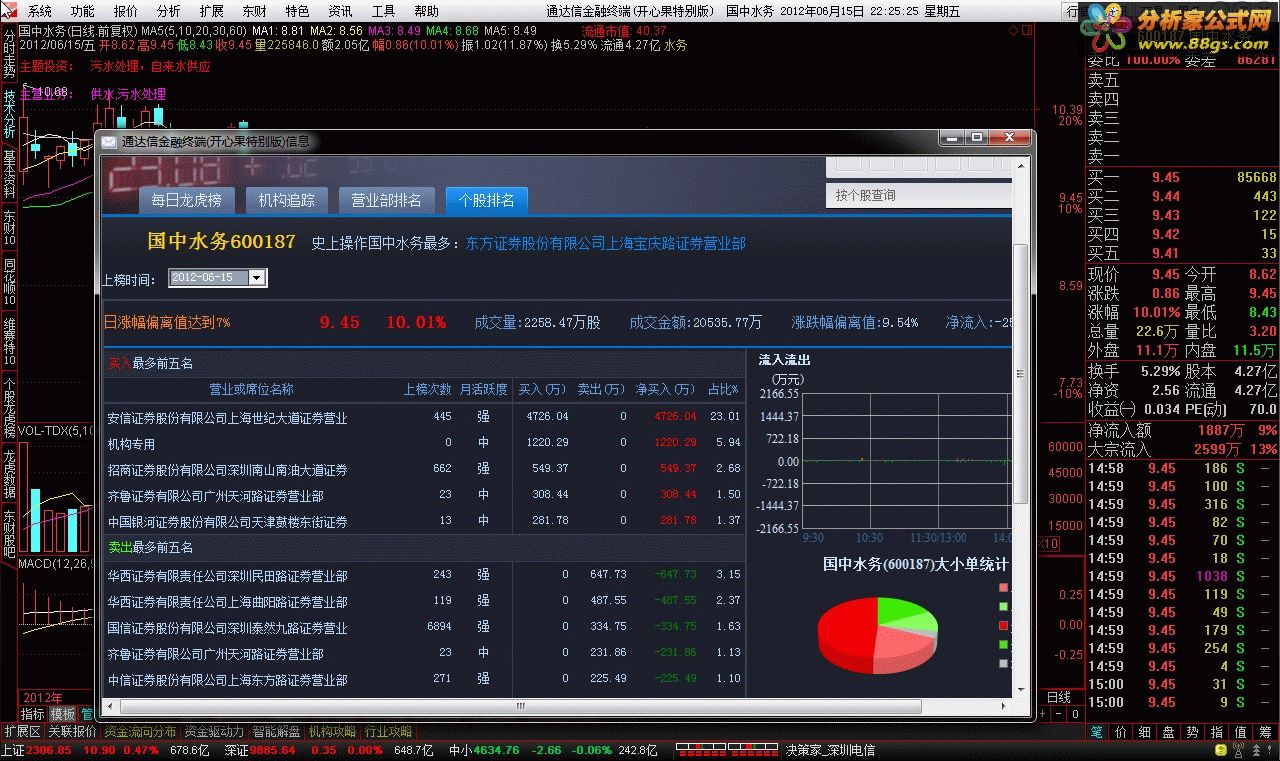
Task: Open the 分析 menu
Action: (169, 11)
